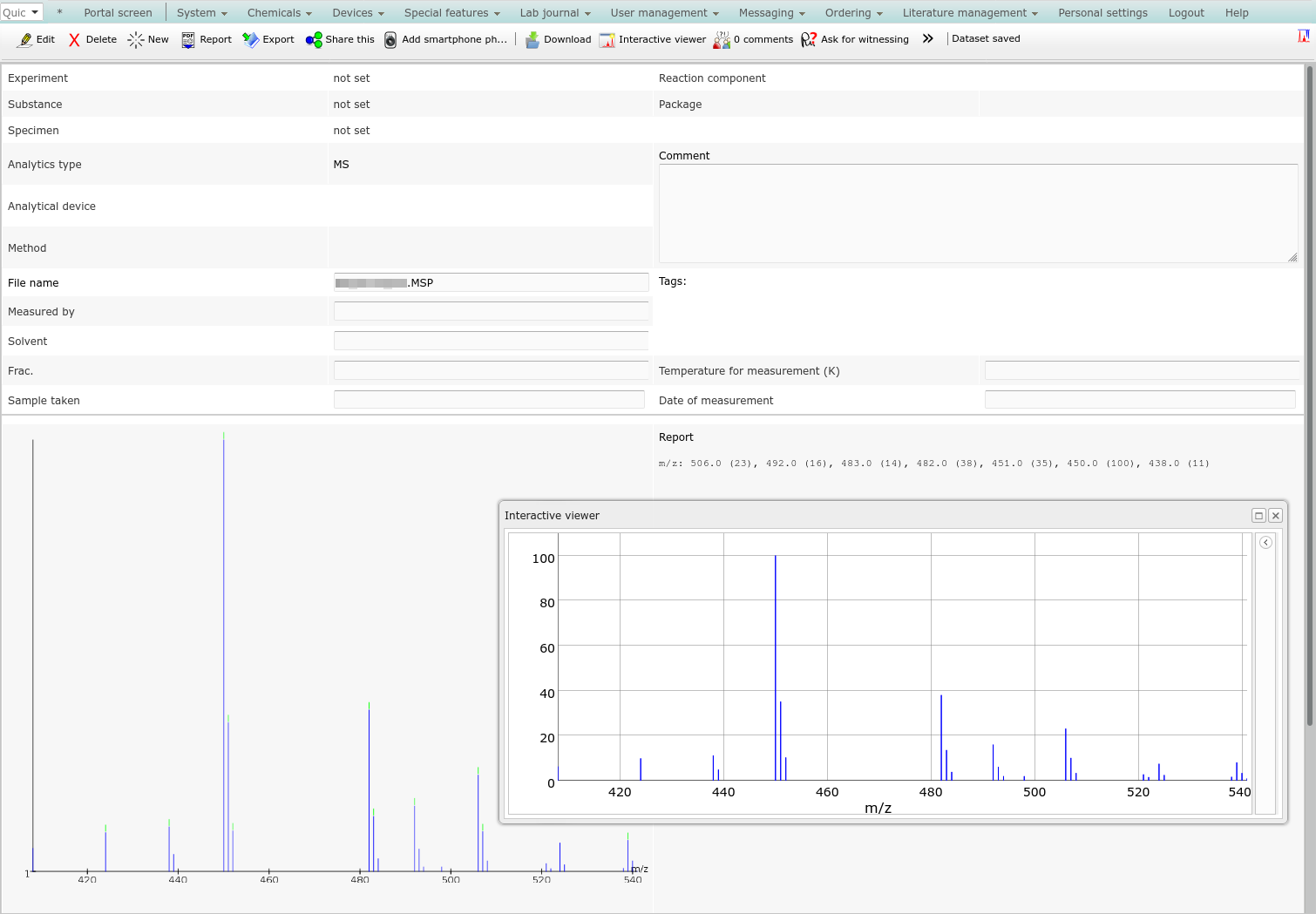Expand toolbar overflow double-chevron
Screen dimensions: 1316x914
[x=928, y=39]
